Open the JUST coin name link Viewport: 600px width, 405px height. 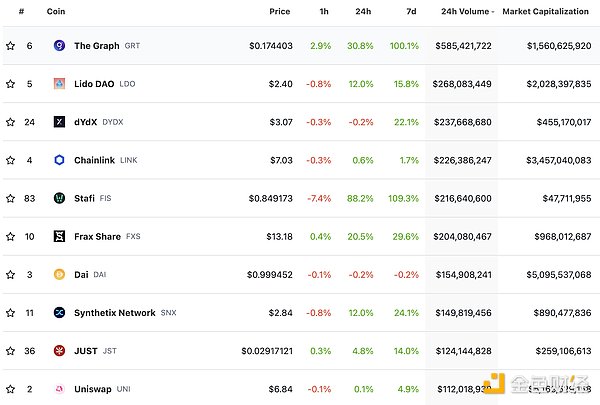(x=88, y=351)
